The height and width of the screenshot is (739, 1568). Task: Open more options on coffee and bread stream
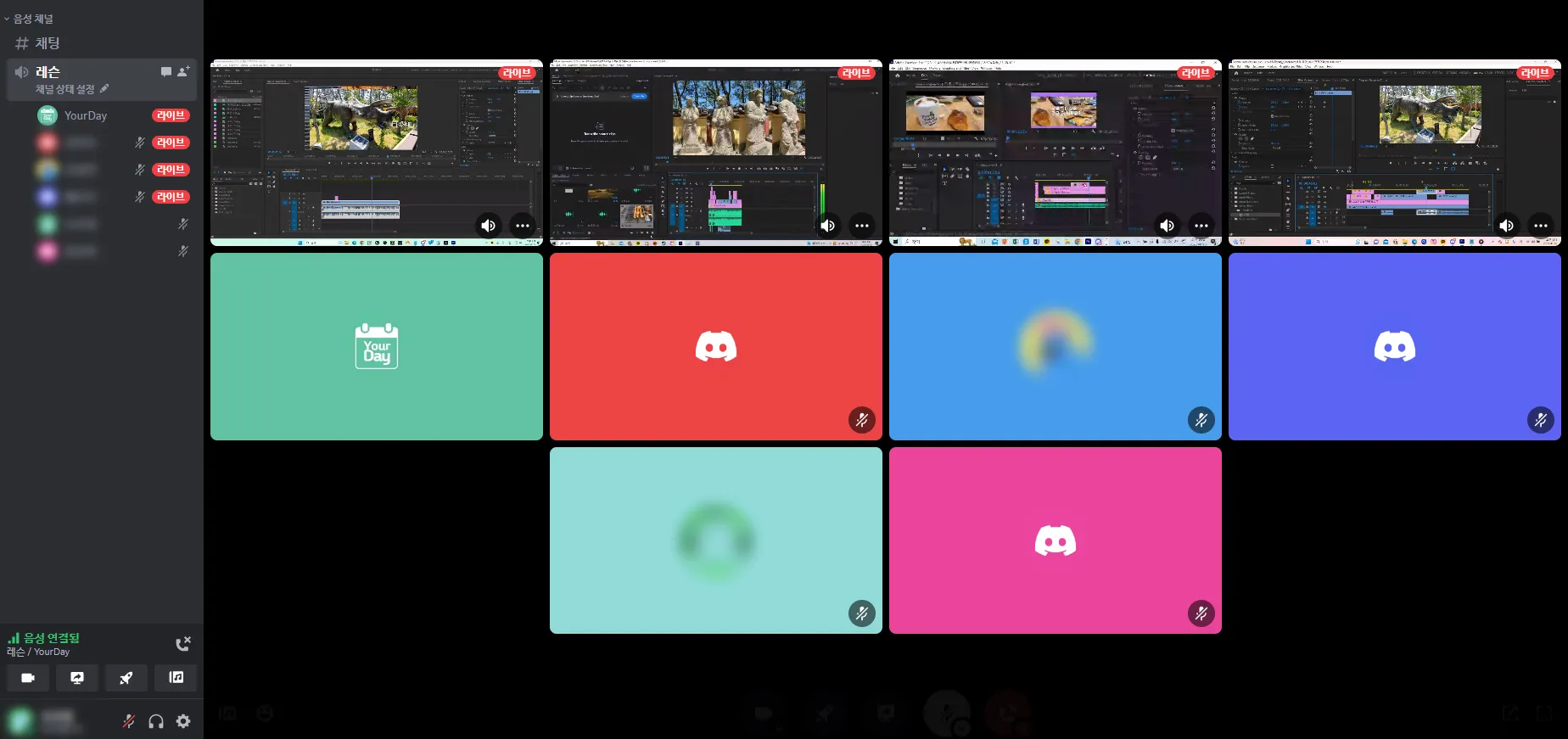point(1201,226)
